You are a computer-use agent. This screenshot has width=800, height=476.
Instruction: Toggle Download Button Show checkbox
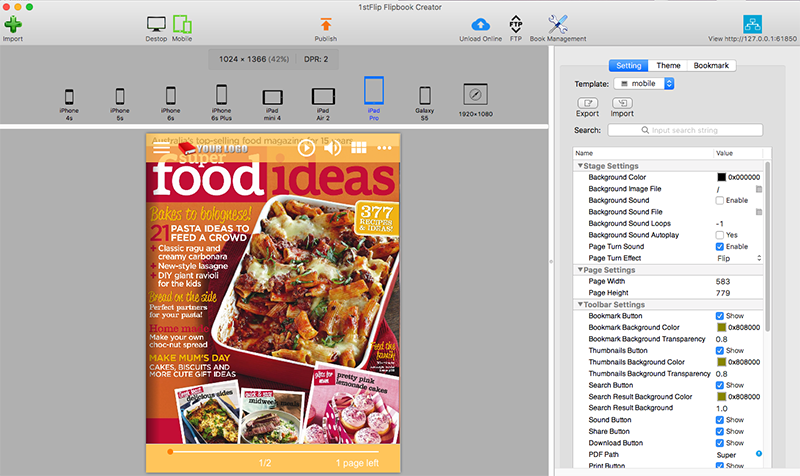point(719,443)
